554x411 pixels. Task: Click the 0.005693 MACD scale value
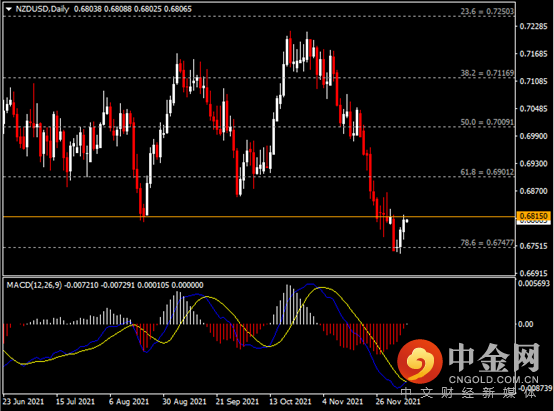coord(534,283)
